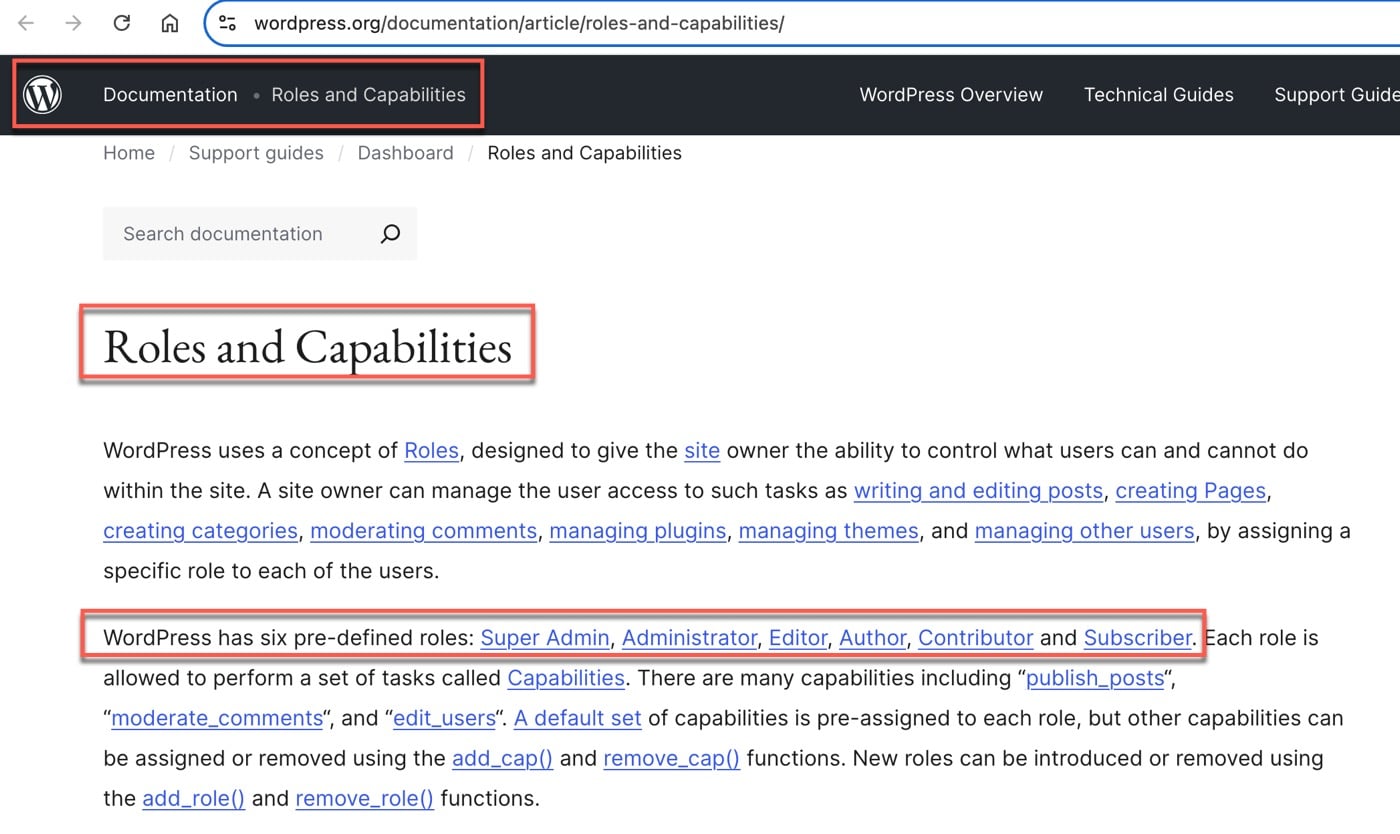Screen dimensions: 1400x834
Task: Follow the site link
Action: point(702,451)
